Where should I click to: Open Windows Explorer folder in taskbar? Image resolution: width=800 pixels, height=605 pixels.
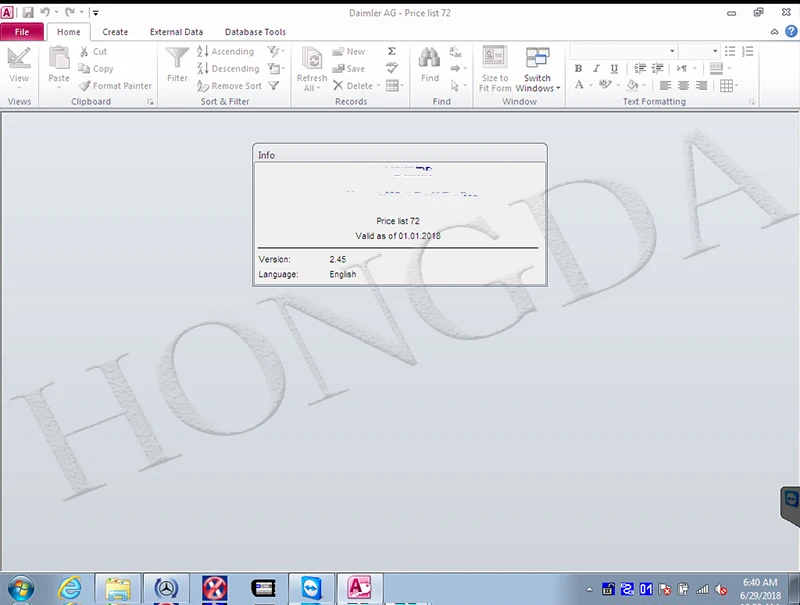[118, 589]
